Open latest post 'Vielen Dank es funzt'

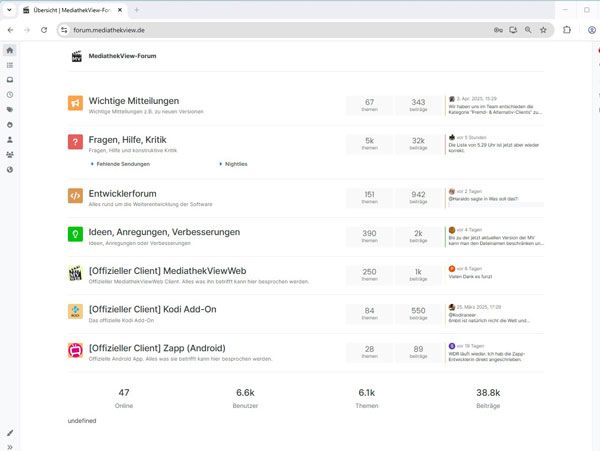470,276
